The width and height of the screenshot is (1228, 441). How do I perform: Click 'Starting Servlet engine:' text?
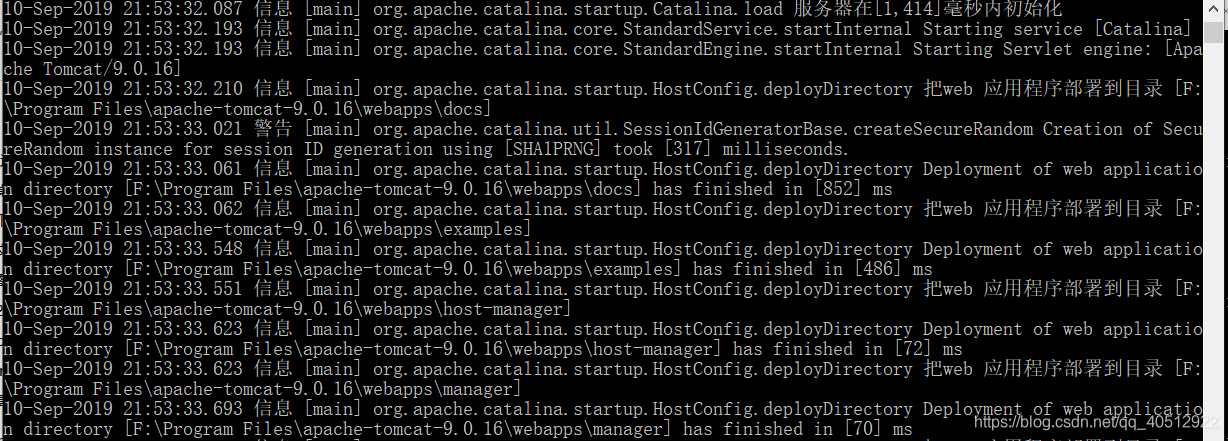pyautogui.click(x=1032, y=49)
